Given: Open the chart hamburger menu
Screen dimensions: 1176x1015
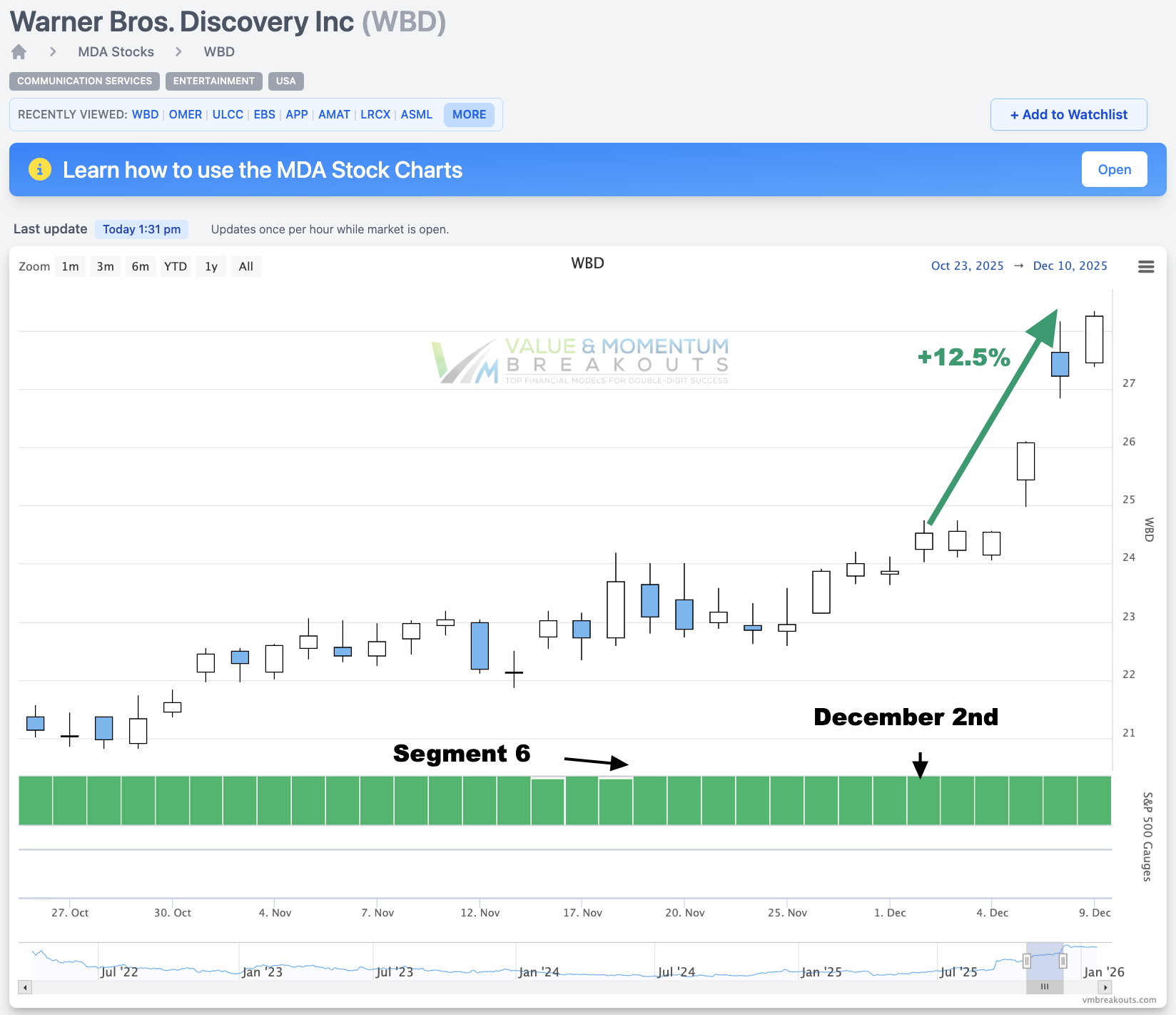Looking at the screenshot, I should (1145, 266).
